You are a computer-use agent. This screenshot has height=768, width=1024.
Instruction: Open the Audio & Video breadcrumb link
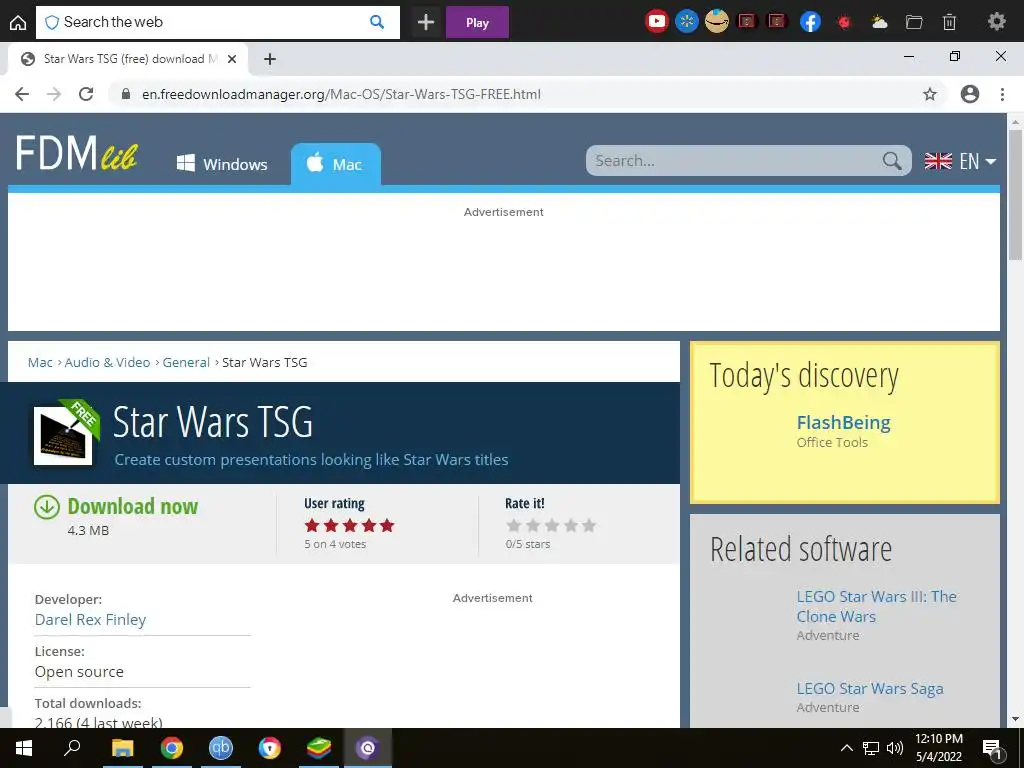(107, 362)
